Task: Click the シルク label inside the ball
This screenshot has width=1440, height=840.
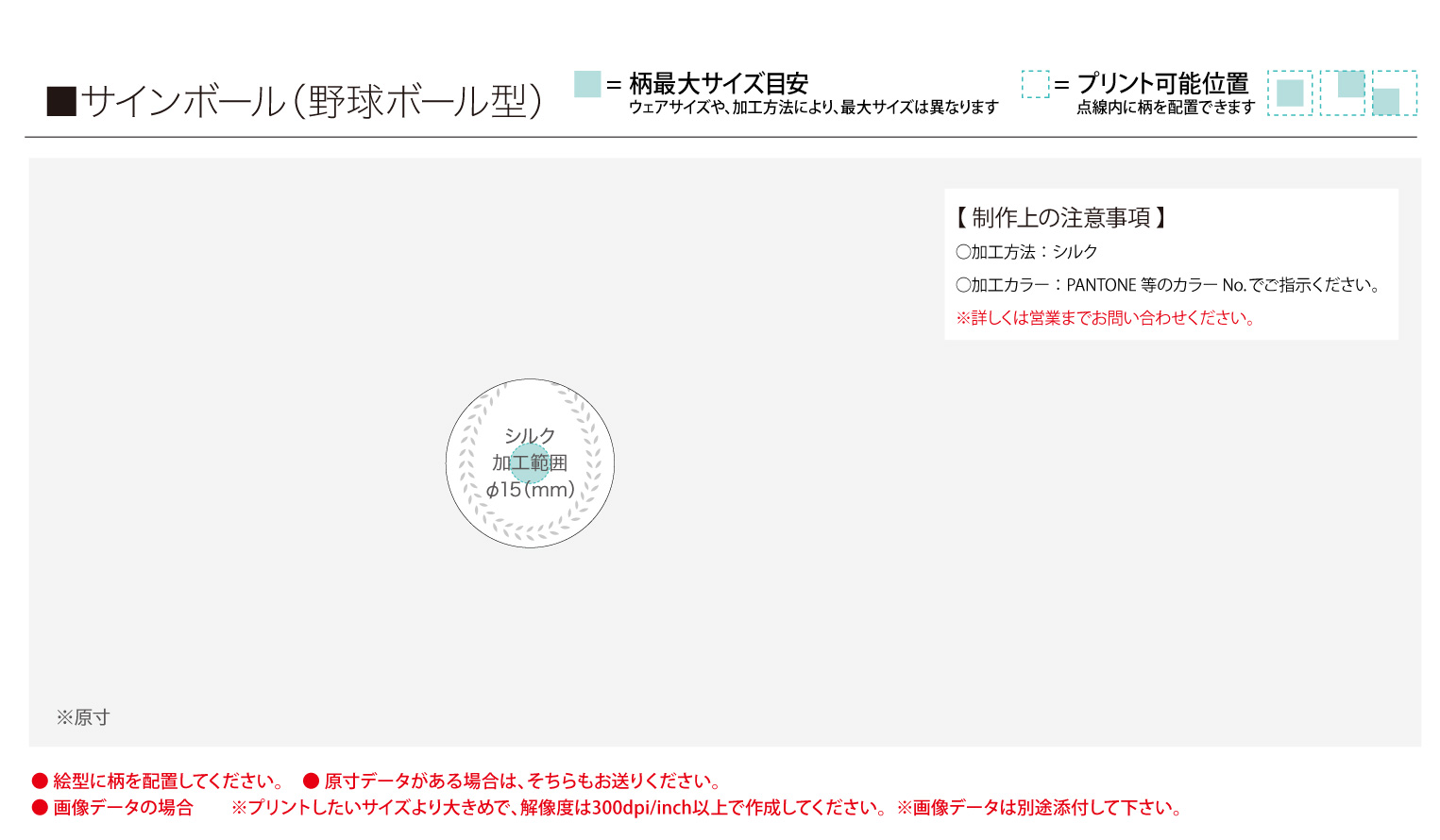Action: pyautogui.click(x=530, y=436)
